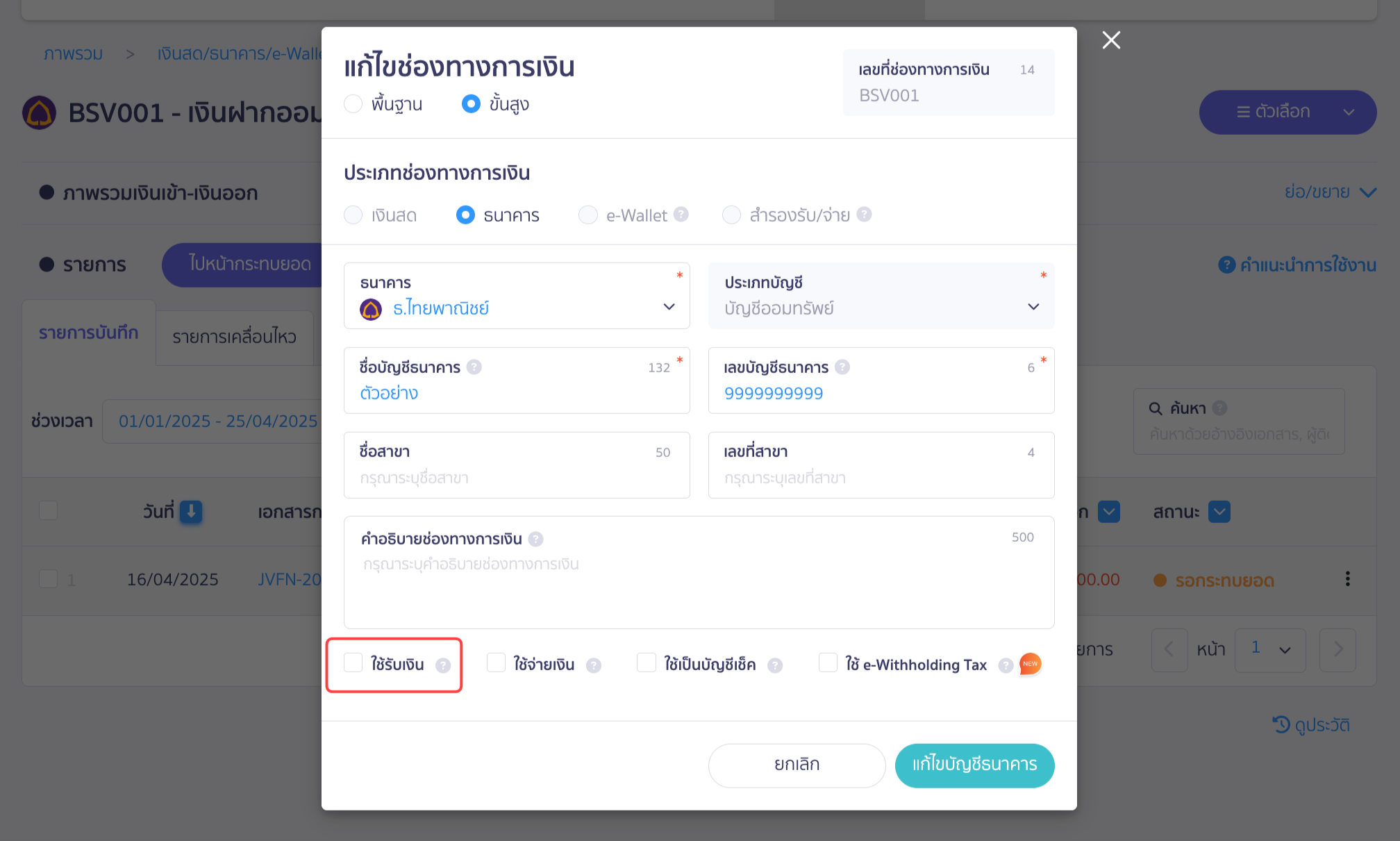Open the ธนาคาร bank dropdown
The height and width of the screenshot is (841, 1400).
point(517,296)
